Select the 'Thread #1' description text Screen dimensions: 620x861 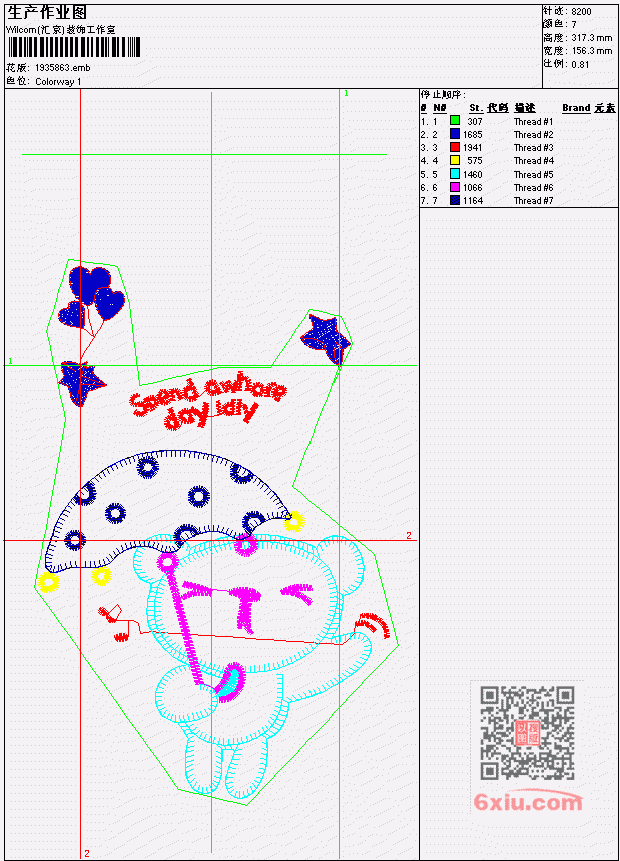tap(533, 121)
